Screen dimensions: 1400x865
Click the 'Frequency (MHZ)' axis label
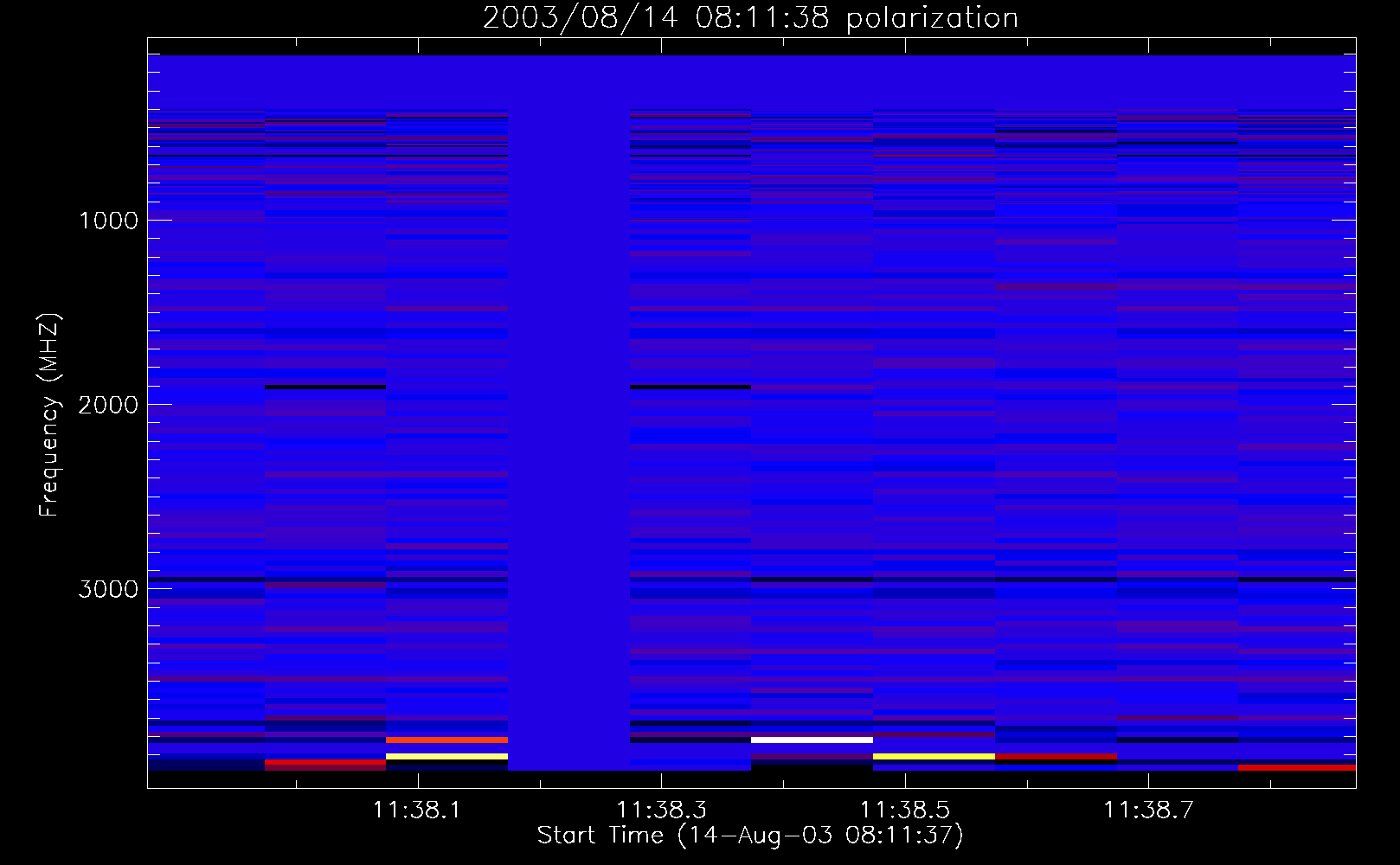click(50, 415)
